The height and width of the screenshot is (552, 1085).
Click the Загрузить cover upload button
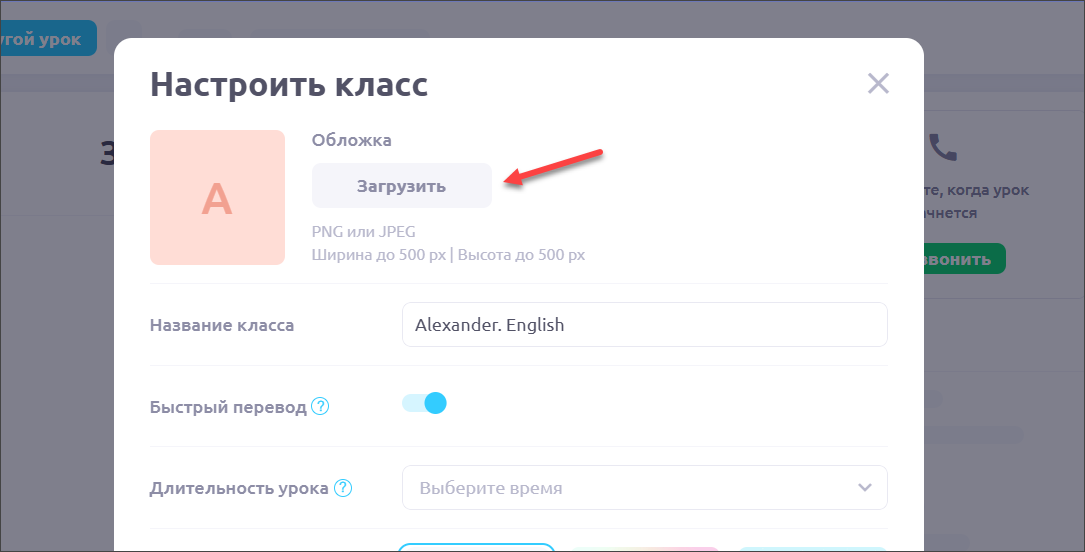[x=401, y=185]
